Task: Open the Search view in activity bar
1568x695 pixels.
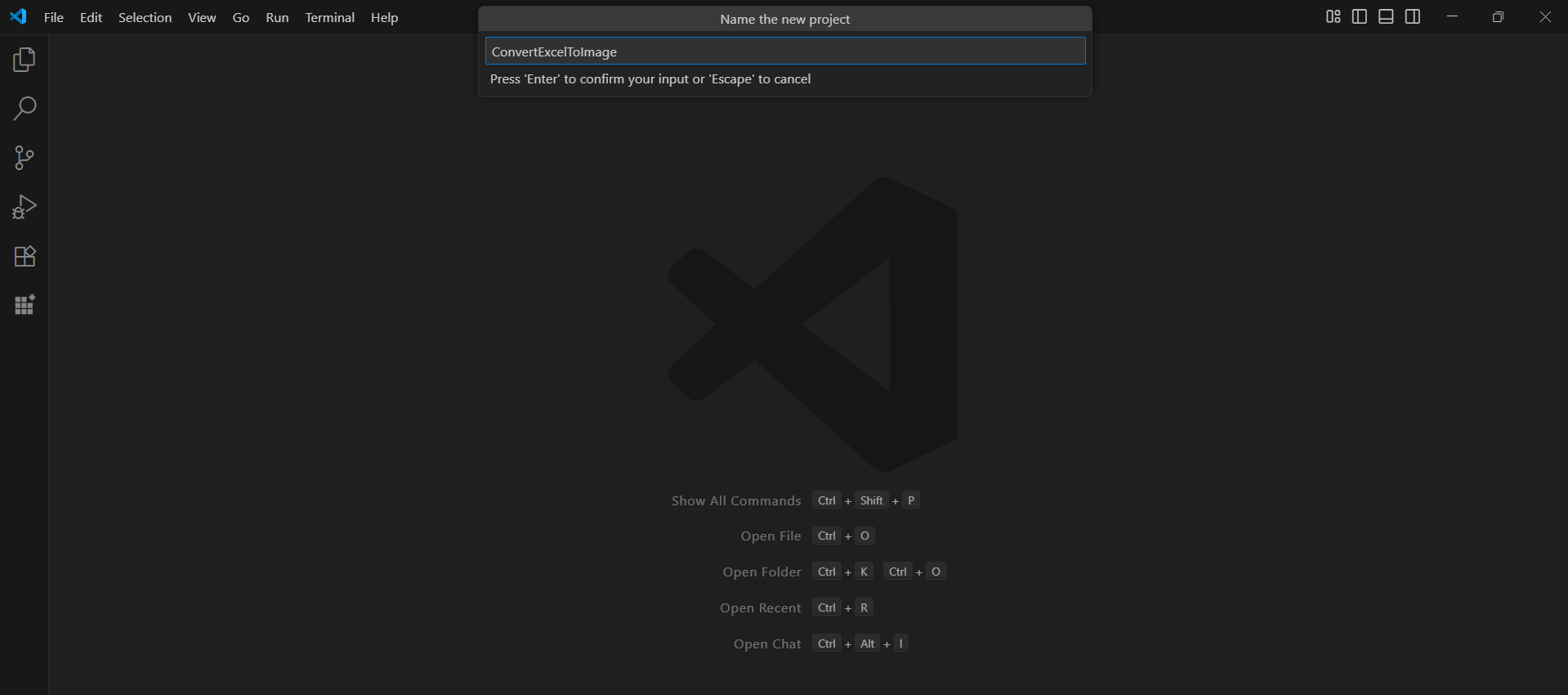Action: click(x=25, y=109)
